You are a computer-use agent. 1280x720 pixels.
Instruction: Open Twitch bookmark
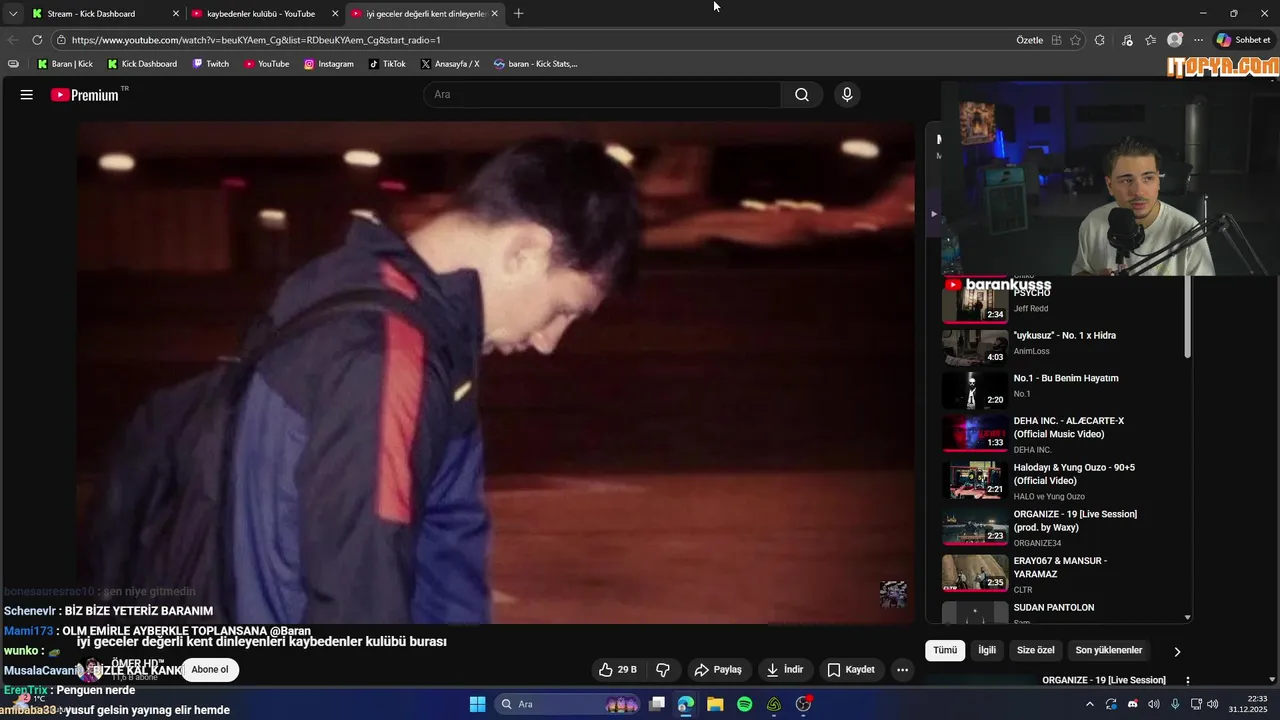pyautogui.click(x=210, y=64)
